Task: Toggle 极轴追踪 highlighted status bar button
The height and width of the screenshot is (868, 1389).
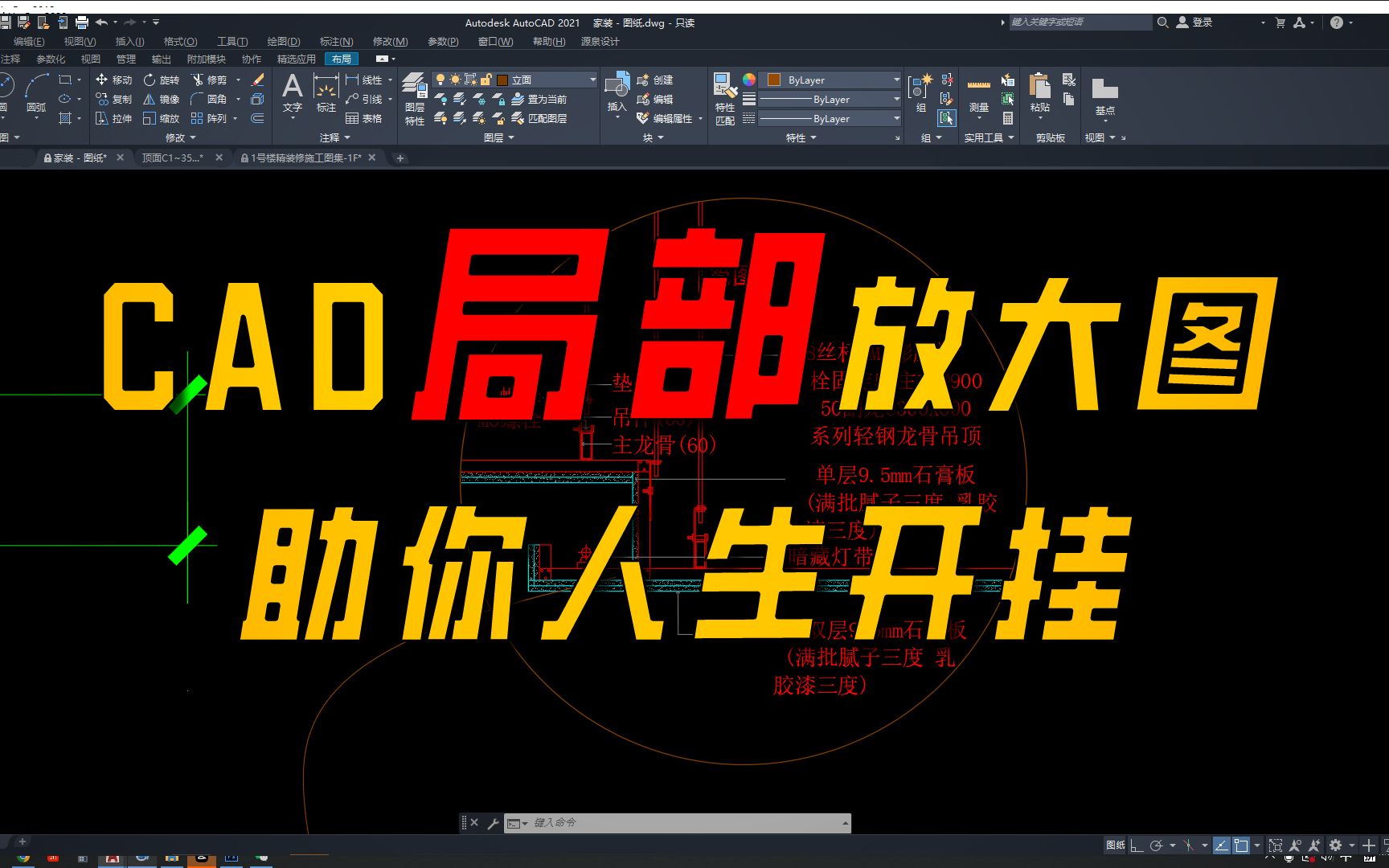Action: coord(1221,845)
